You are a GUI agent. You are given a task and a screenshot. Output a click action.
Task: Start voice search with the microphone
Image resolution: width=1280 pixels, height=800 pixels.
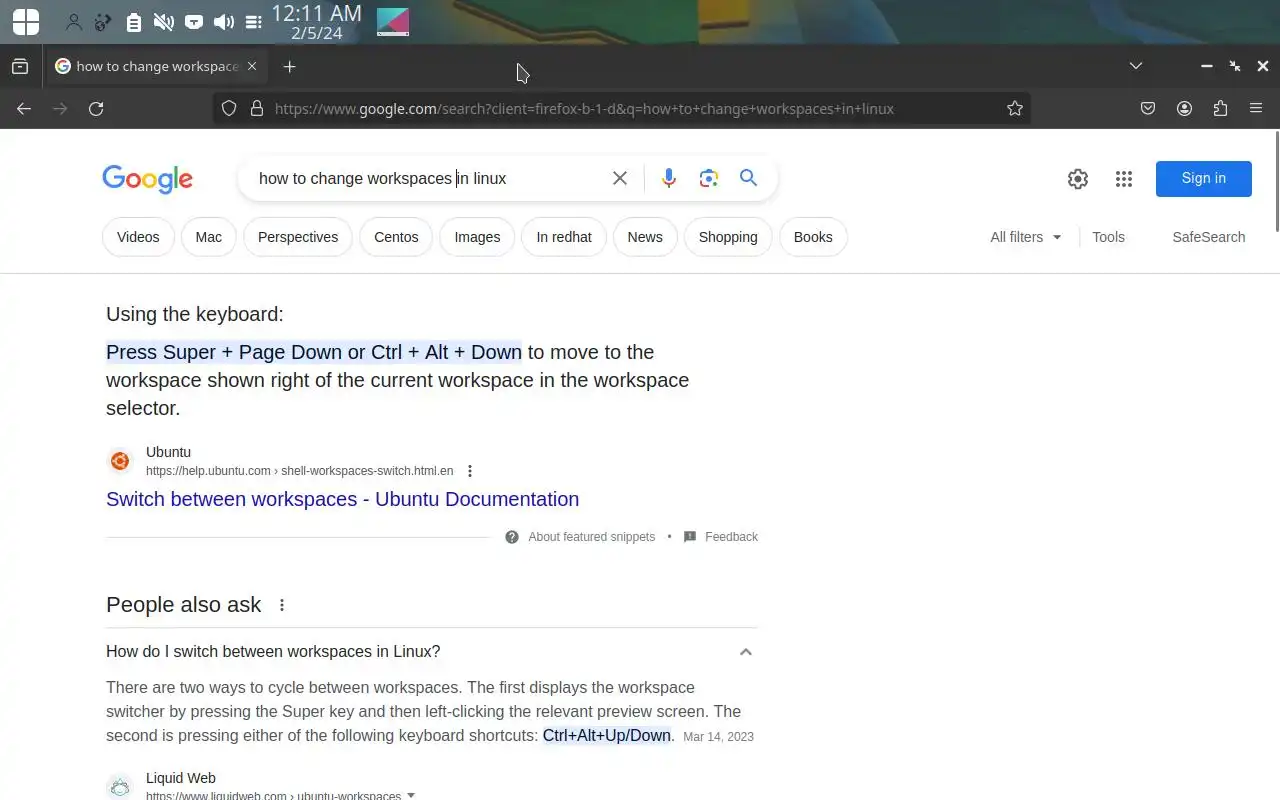(669, 178)
